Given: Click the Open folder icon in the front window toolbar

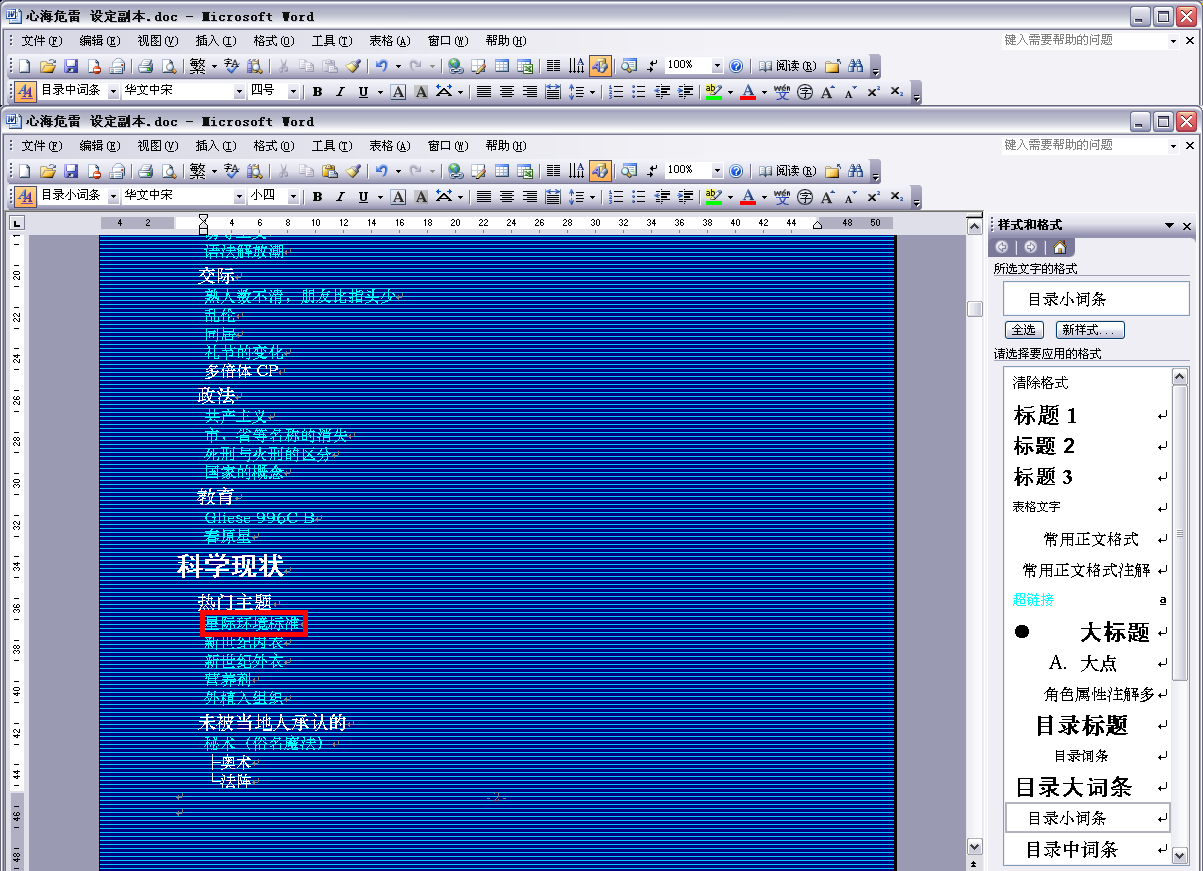Looking at the screenshot, I should click(x=48, y=171).
